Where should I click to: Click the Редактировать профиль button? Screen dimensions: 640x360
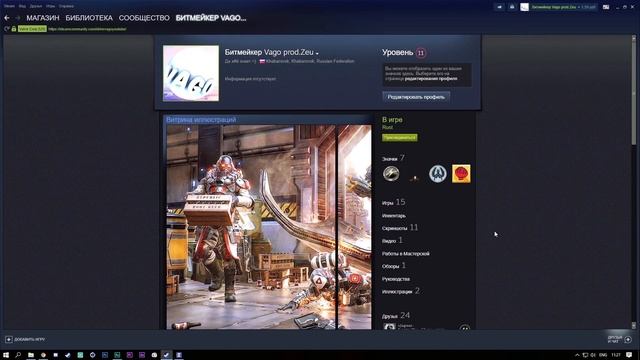(x=416, y=97)
